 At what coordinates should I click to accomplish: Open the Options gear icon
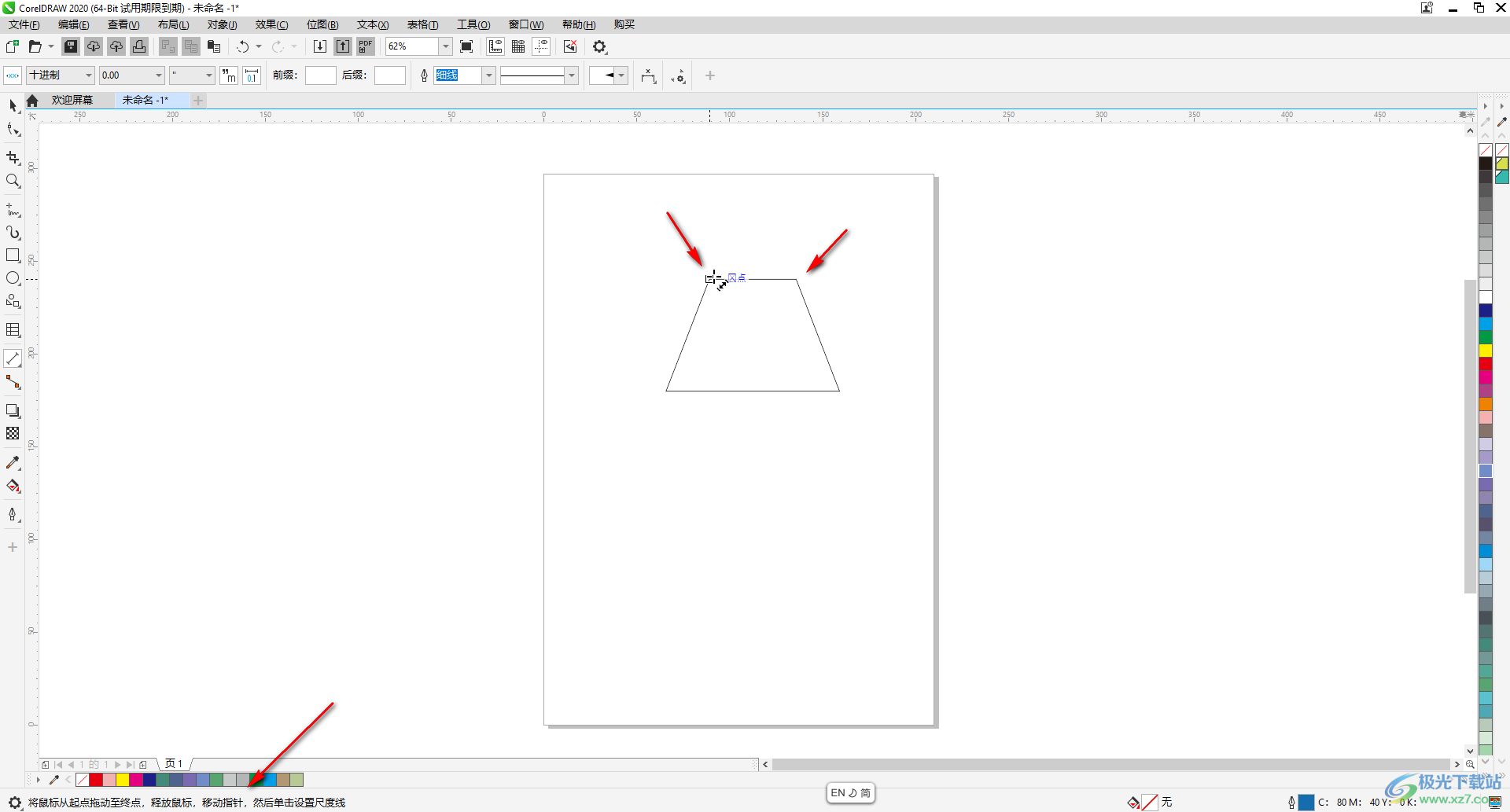click(600, 46)
